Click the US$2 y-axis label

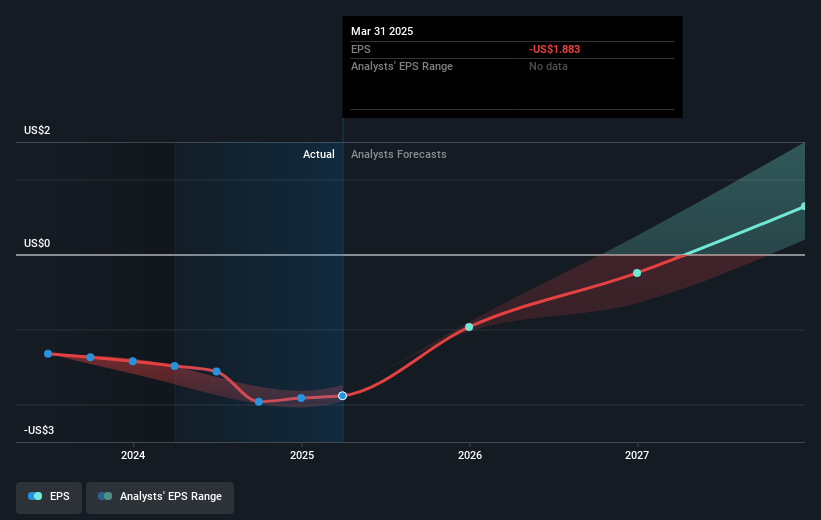pyautogui.click(x=37, y=130)
